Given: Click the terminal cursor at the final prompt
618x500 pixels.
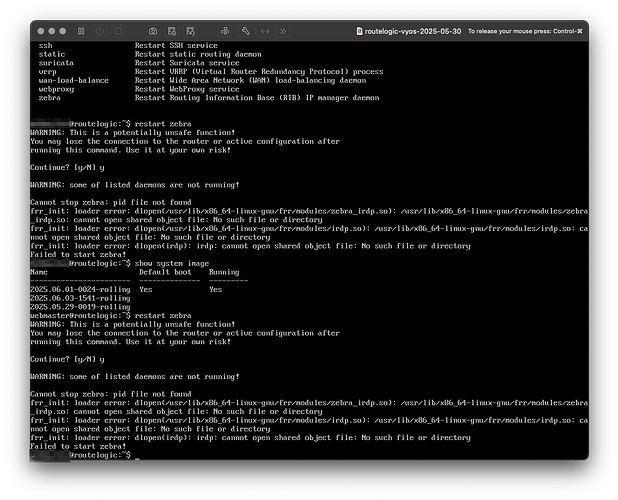Looking at the screenshot, I should click(137, 456).
